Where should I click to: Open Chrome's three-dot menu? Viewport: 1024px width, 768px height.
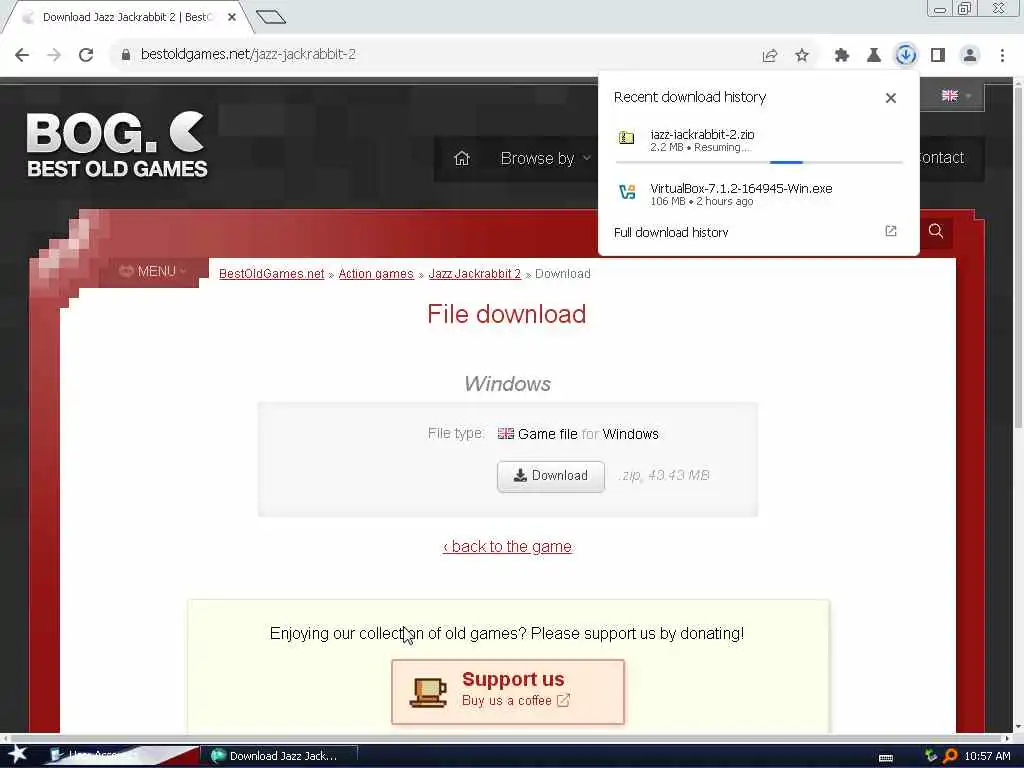point(1002,56)
